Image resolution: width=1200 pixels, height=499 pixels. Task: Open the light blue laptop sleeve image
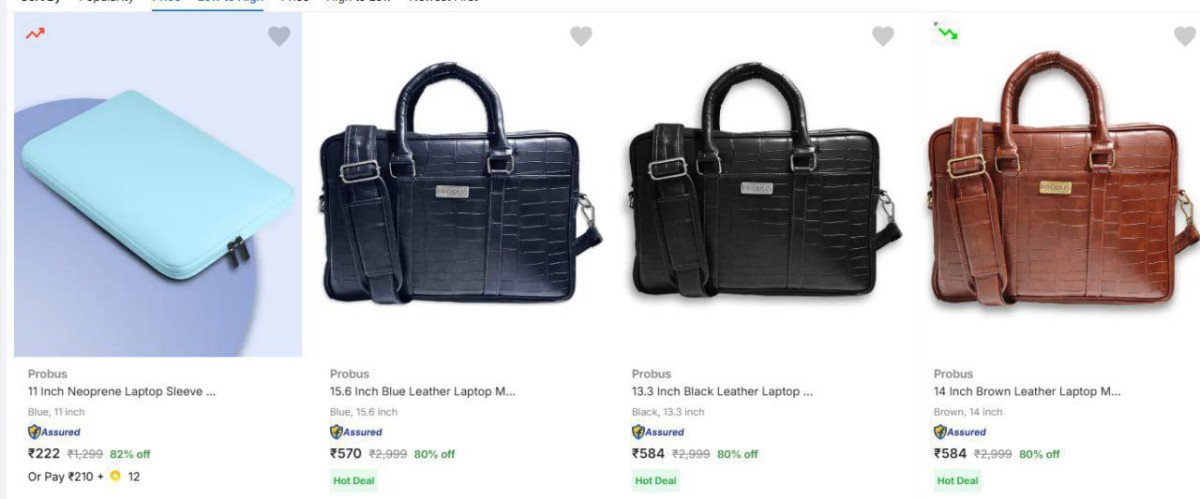[158, 186]
